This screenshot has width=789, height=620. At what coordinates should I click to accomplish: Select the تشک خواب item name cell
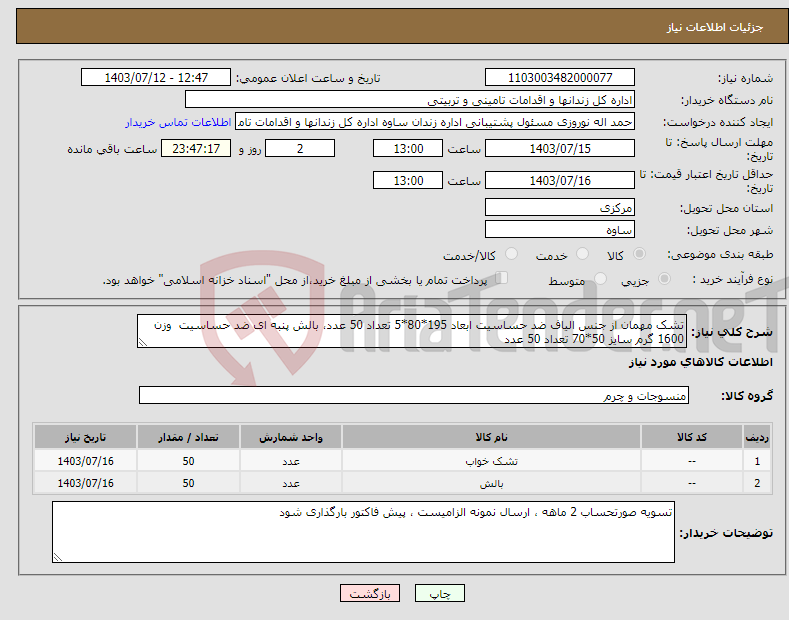pos(491,461)
